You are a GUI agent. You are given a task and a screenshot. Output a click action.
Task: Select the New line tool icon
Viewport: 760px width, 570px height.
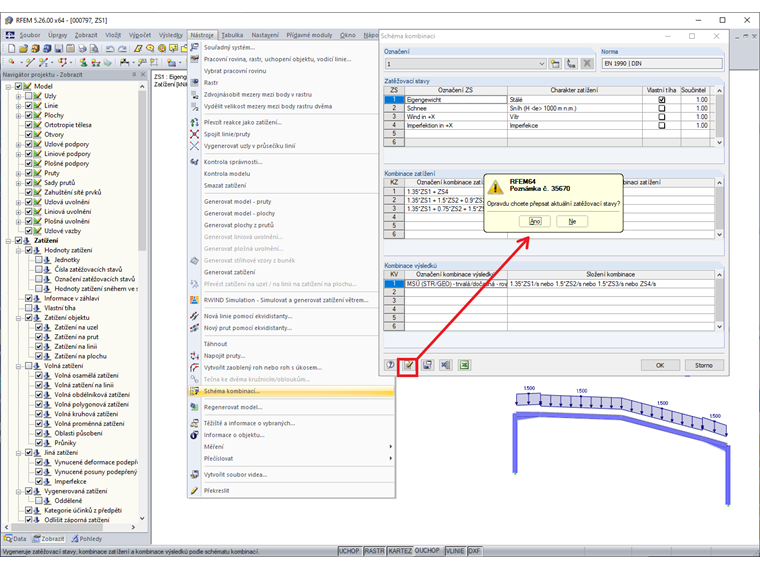pos(30,62)
